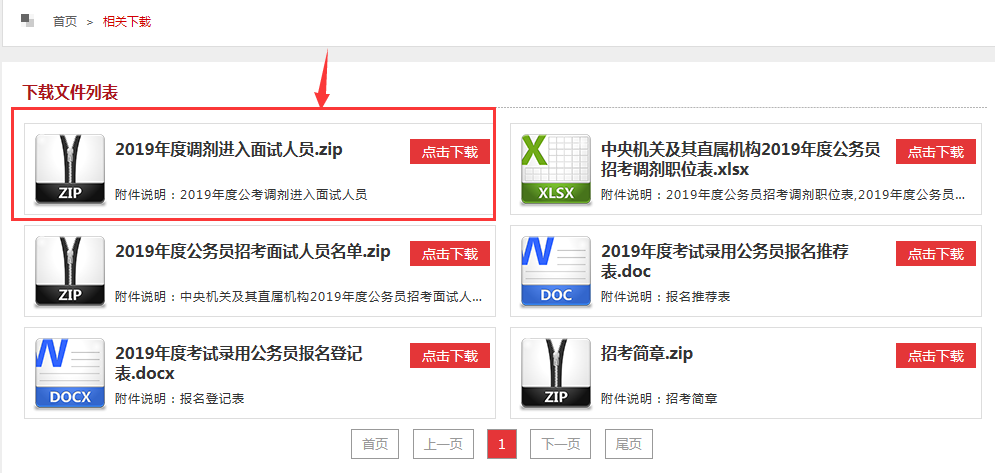
Task: Open 相关下载 breadcrumb link
Action: 127,21
